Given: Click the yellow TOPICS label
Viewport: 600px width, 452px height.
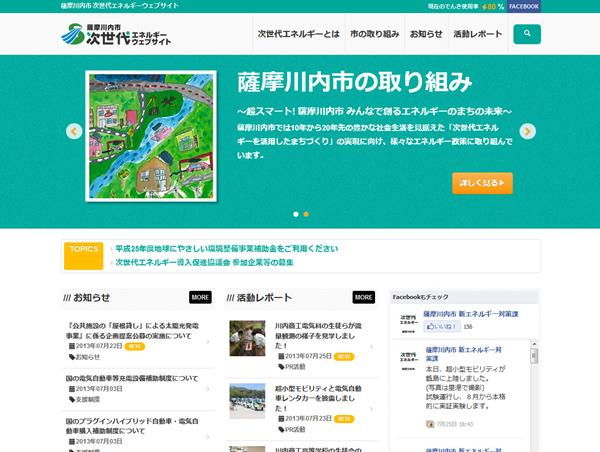Looking at the screenshot, I should (x=83, y=256).
